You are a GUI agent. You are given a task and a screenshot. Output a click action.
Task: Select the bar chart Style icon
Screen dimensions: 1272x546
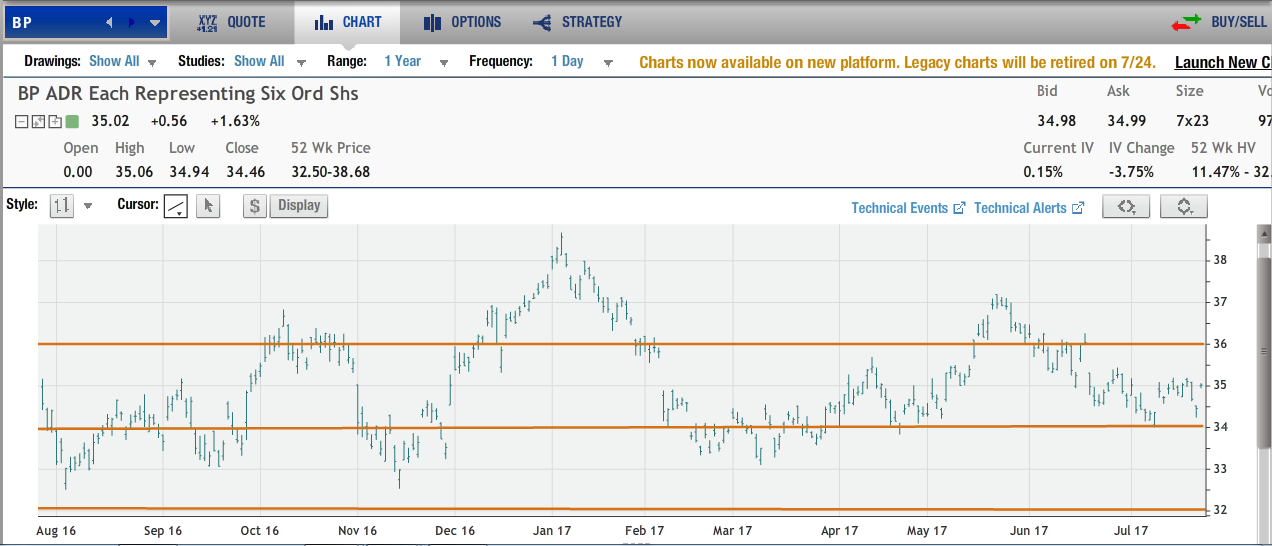(61, 206)
